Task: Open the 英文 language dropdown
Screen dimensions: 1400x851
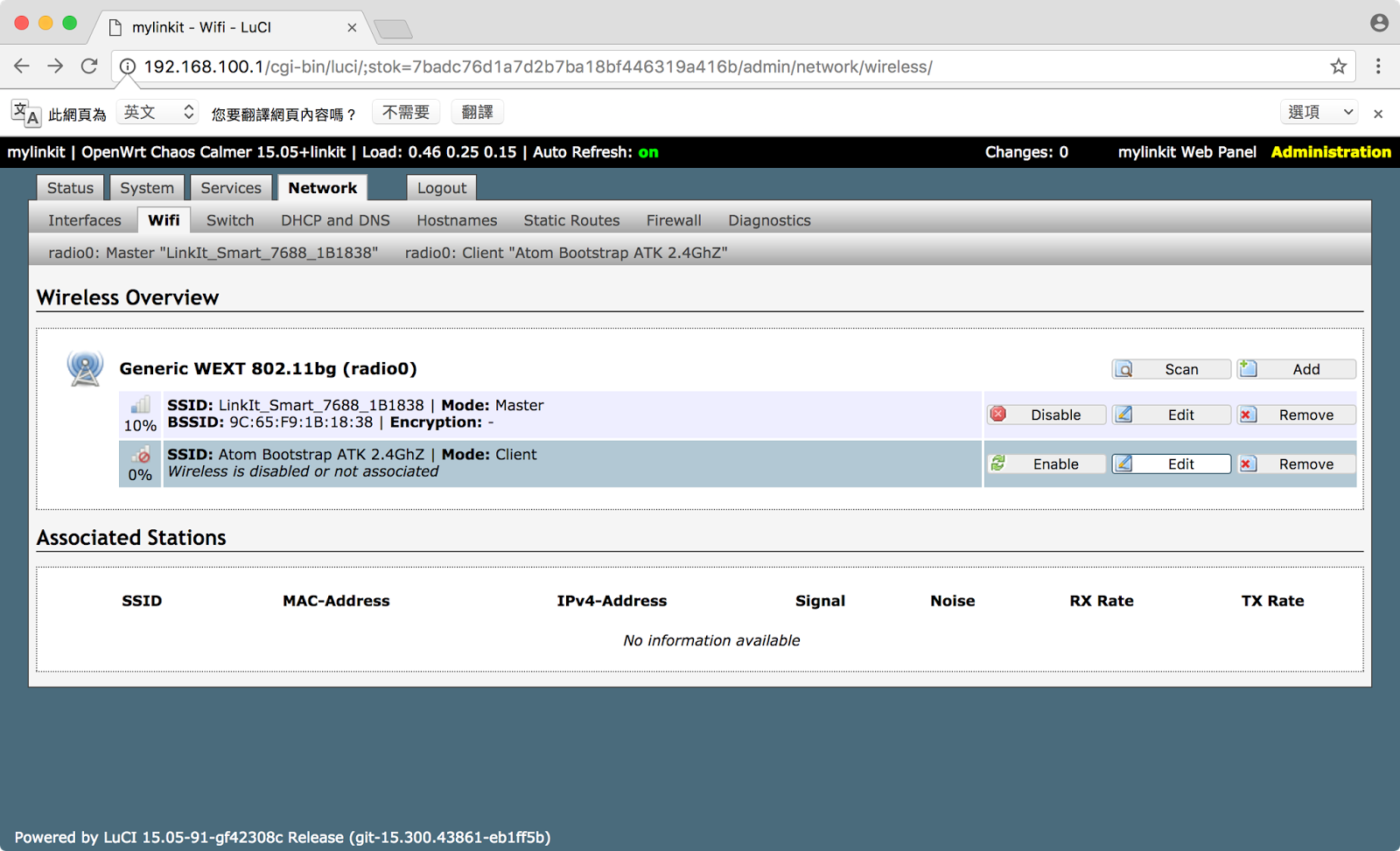Action: click(156, 111)
